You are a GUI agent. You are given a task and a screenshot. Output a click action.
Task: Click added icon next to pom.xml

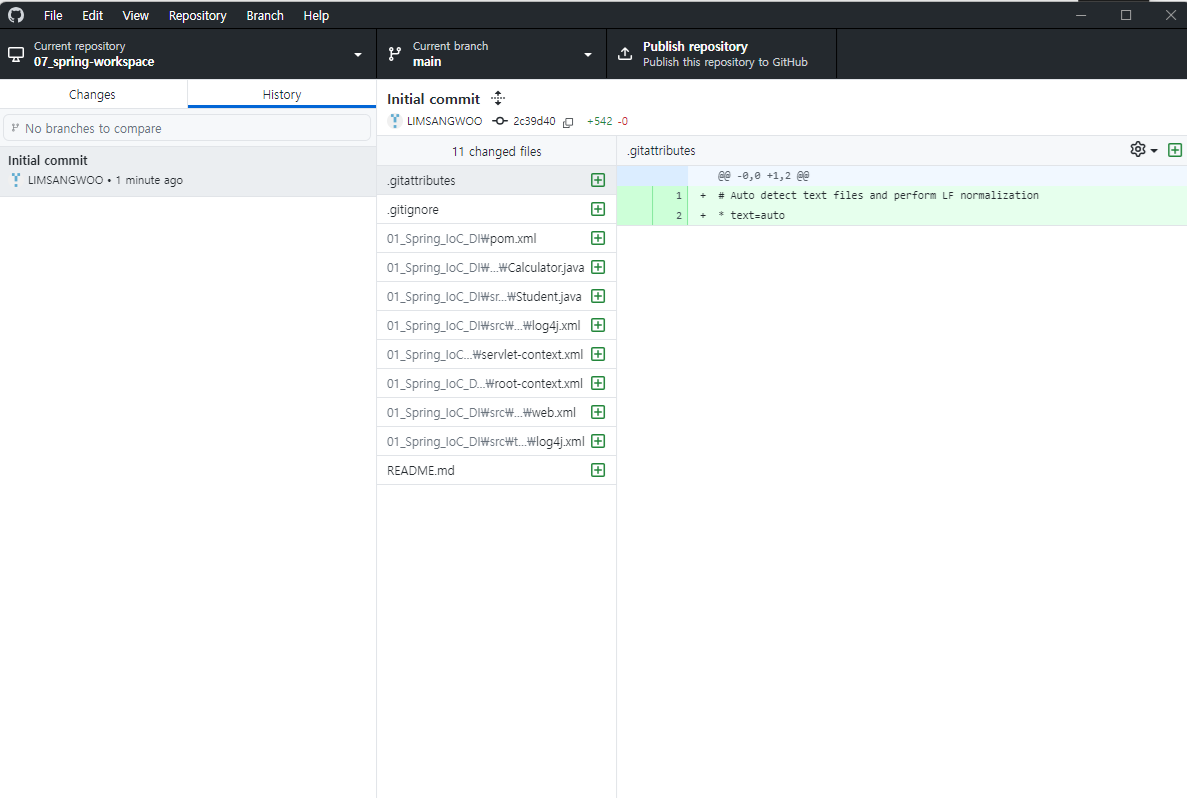tap(598, 238)
